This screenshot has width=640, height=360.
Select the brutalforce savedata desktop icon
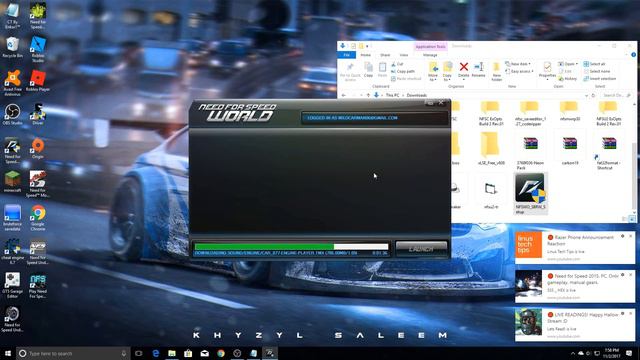click(13, 218)
